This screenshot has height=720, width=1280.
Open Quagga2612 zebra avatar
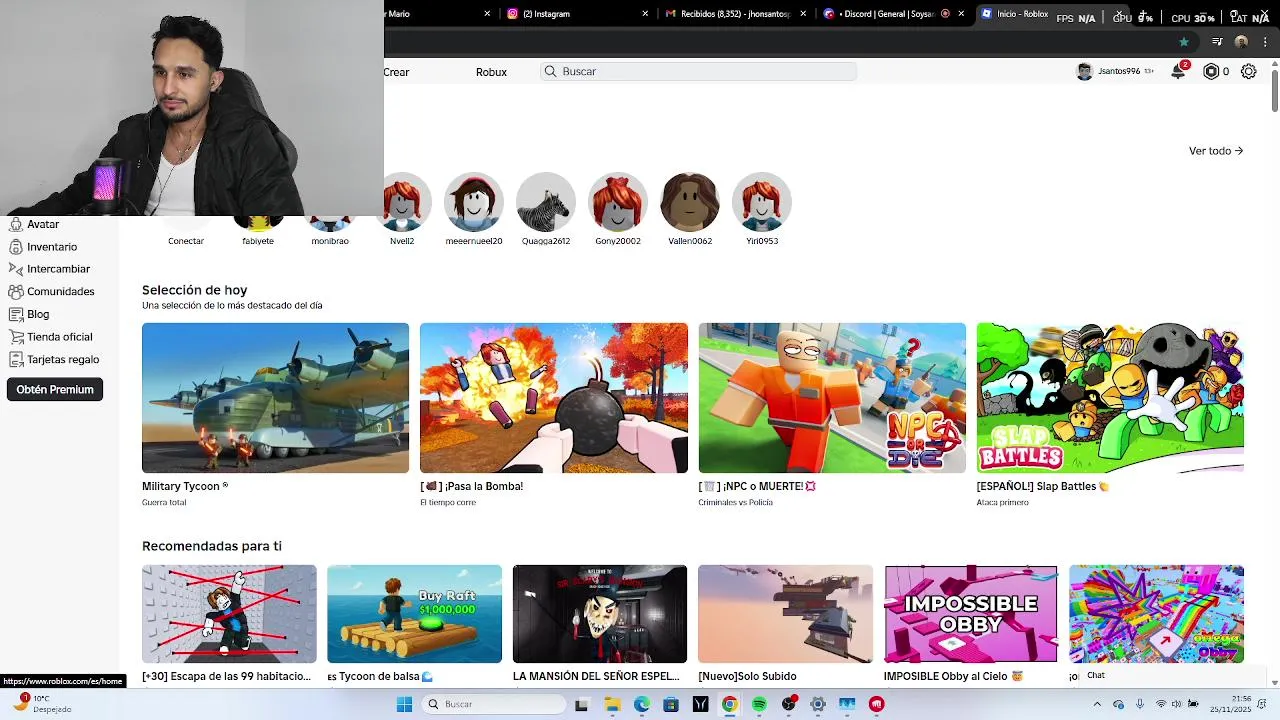click(546, 202)
